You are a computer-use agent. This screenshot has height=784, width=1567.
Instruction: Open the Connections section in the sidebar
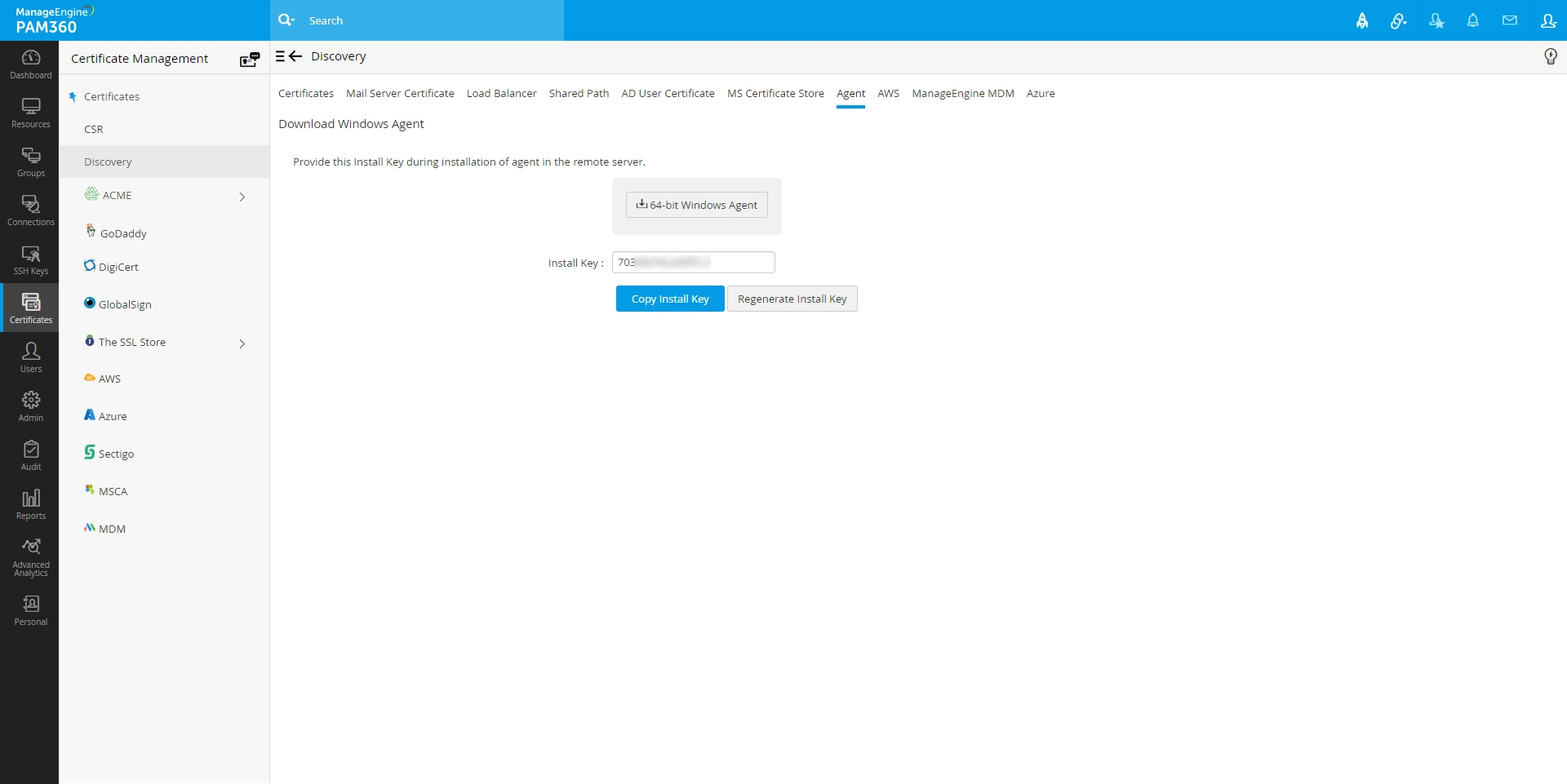point(30,210)
